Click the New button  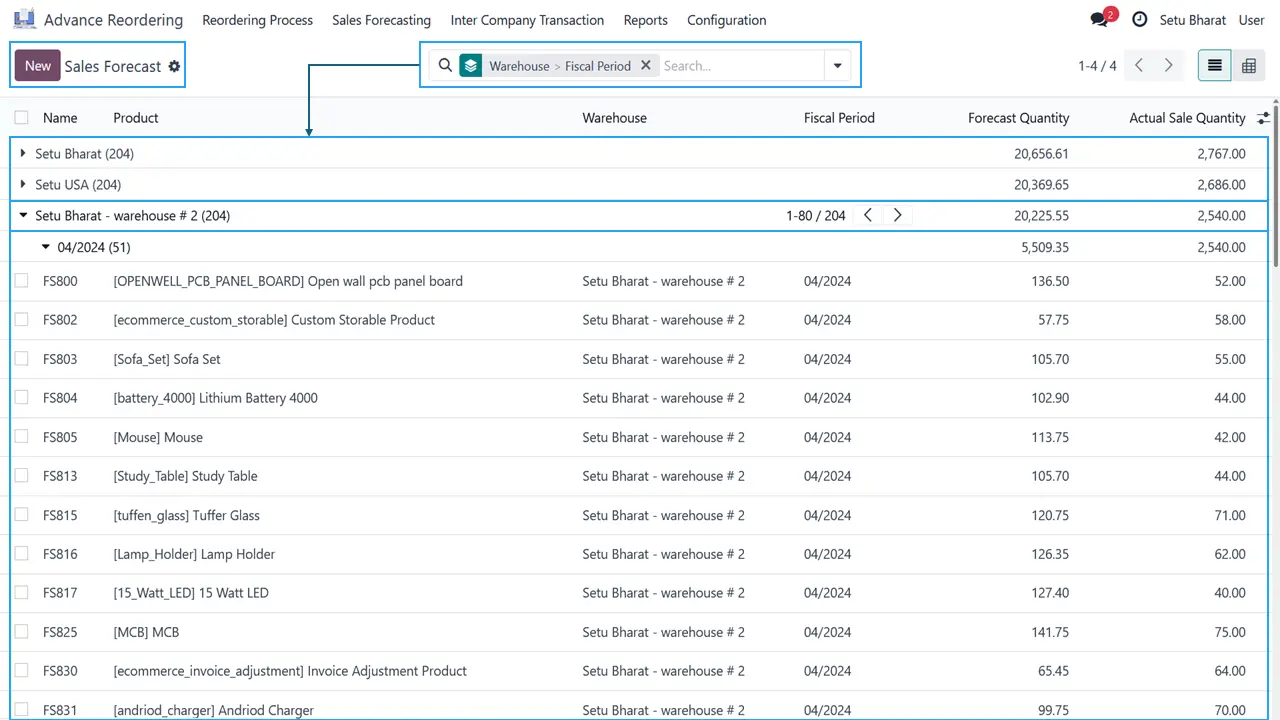coord(38,66)
